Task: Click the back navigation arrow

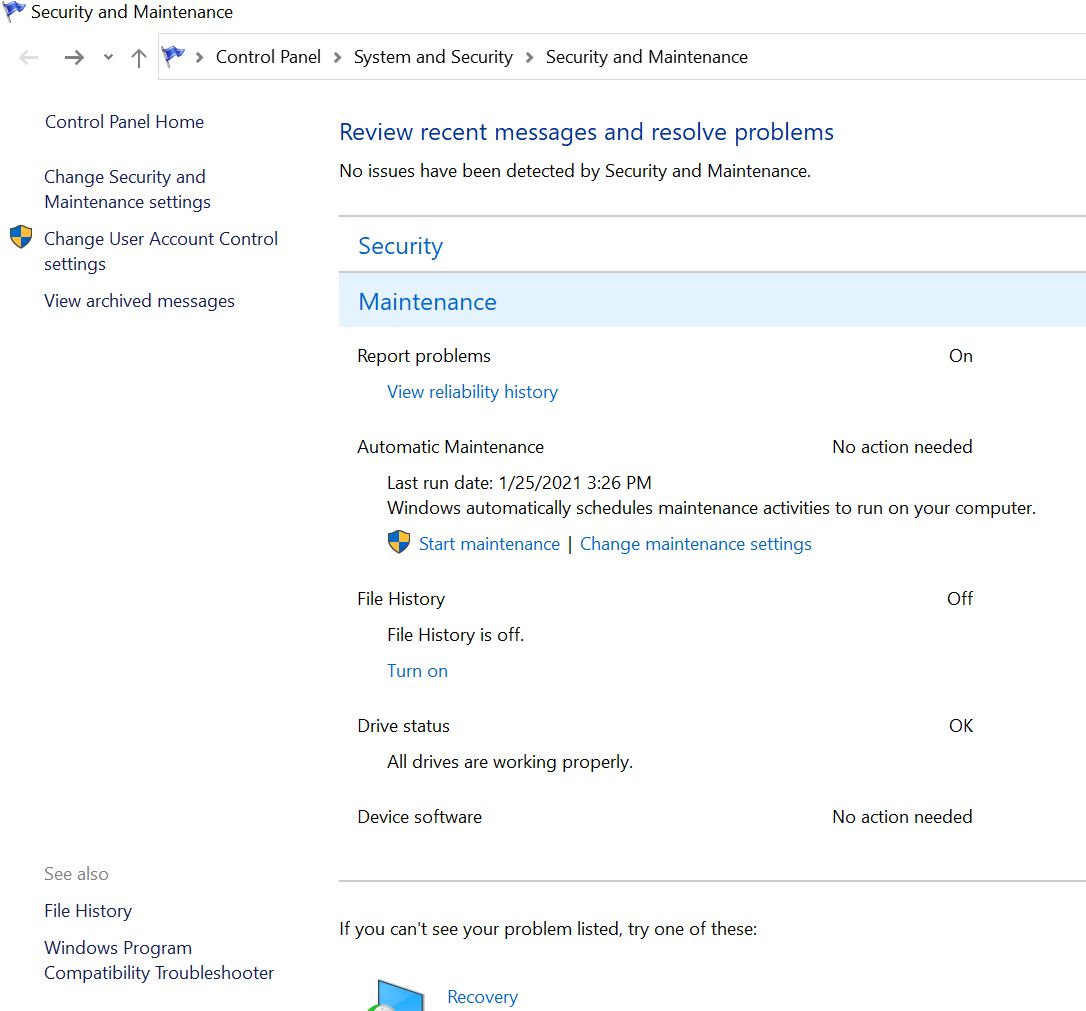Action: [28, 57]
